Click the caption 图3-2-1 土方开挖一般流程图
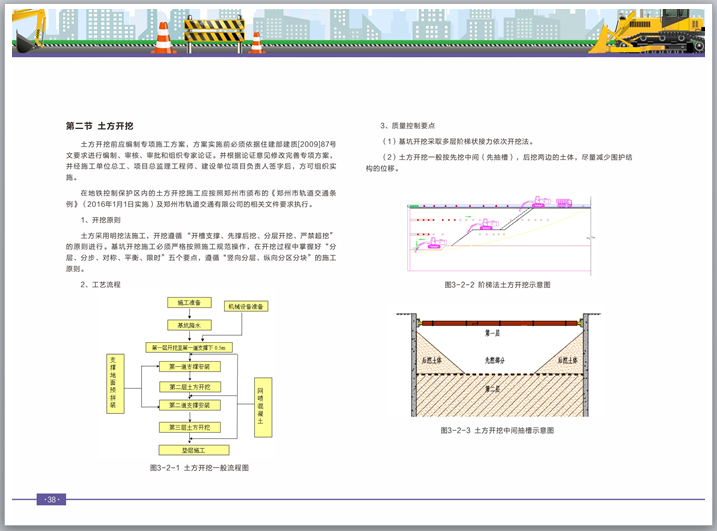 click(x=199, y=468)
